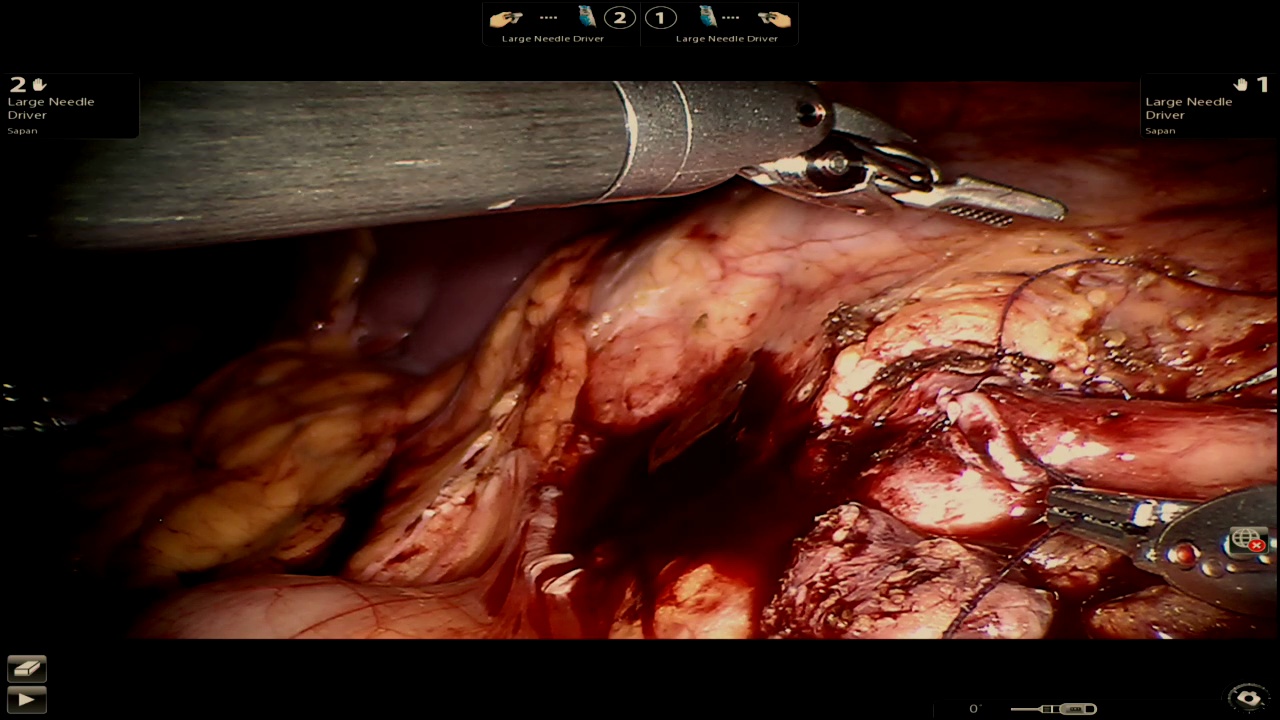Image resolution: width=1280 pixels, height=720 pixels.
Task: Click the arm 2 hand icon in left panel
Action: point(40,85)
